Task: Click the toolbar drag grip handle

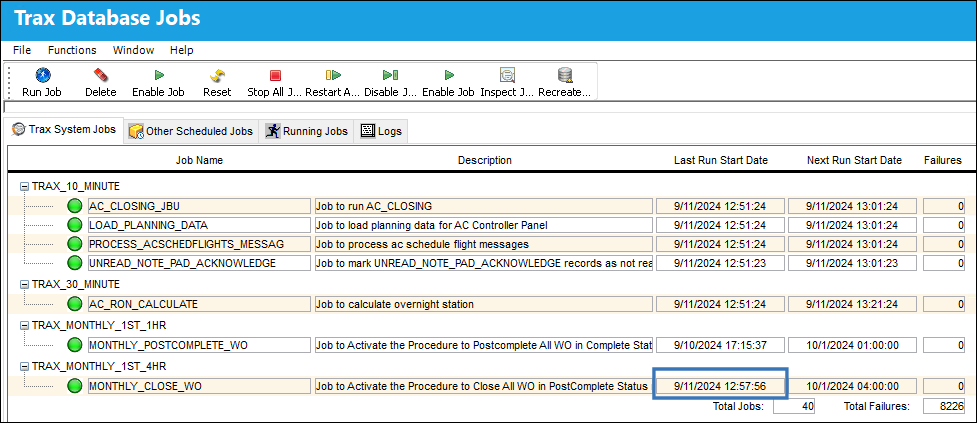Action: tap(9, 81)
